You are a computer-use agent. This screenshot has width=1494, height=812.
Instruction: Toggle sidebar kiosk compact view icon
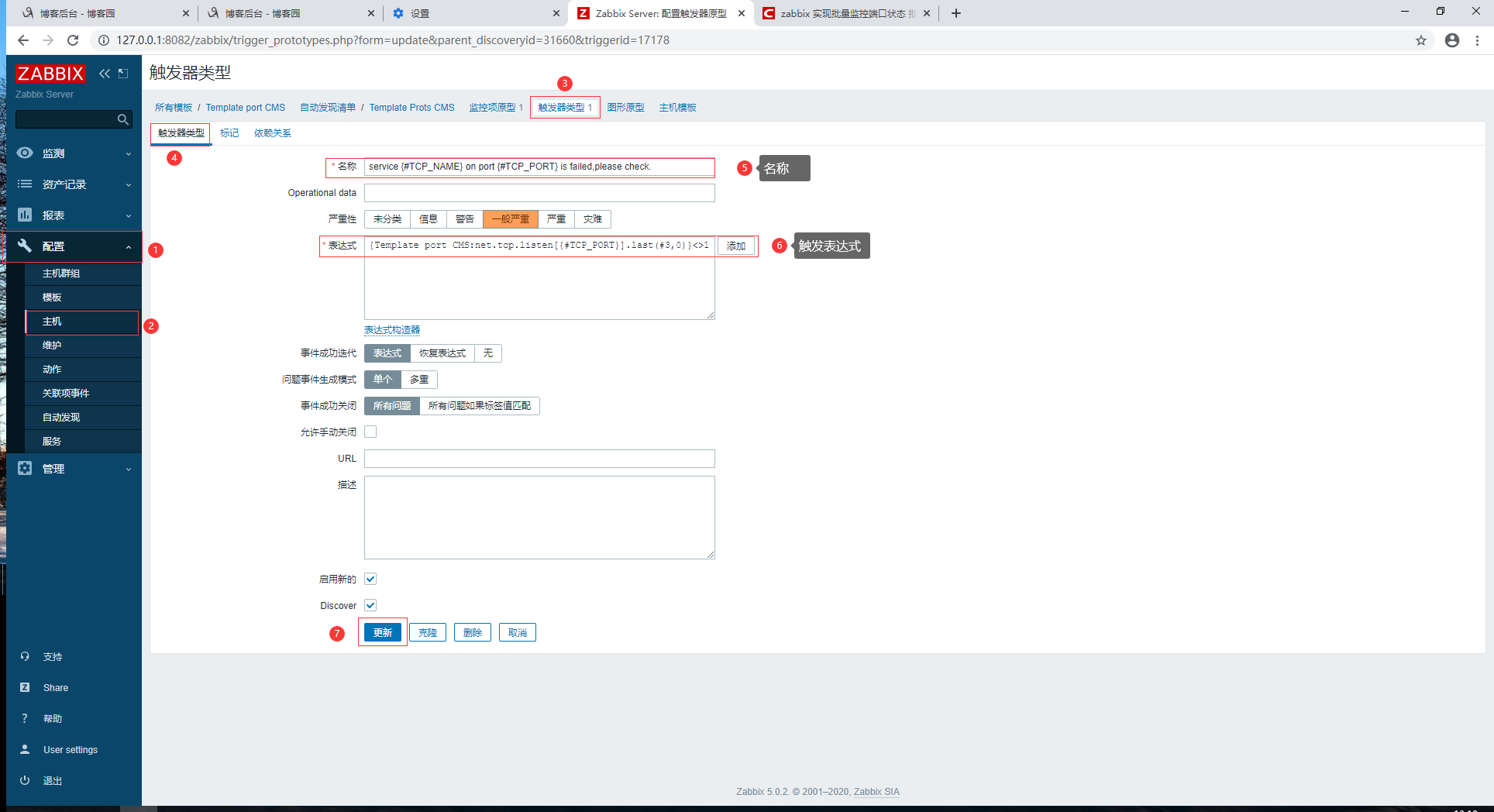[x=123, y=74]
